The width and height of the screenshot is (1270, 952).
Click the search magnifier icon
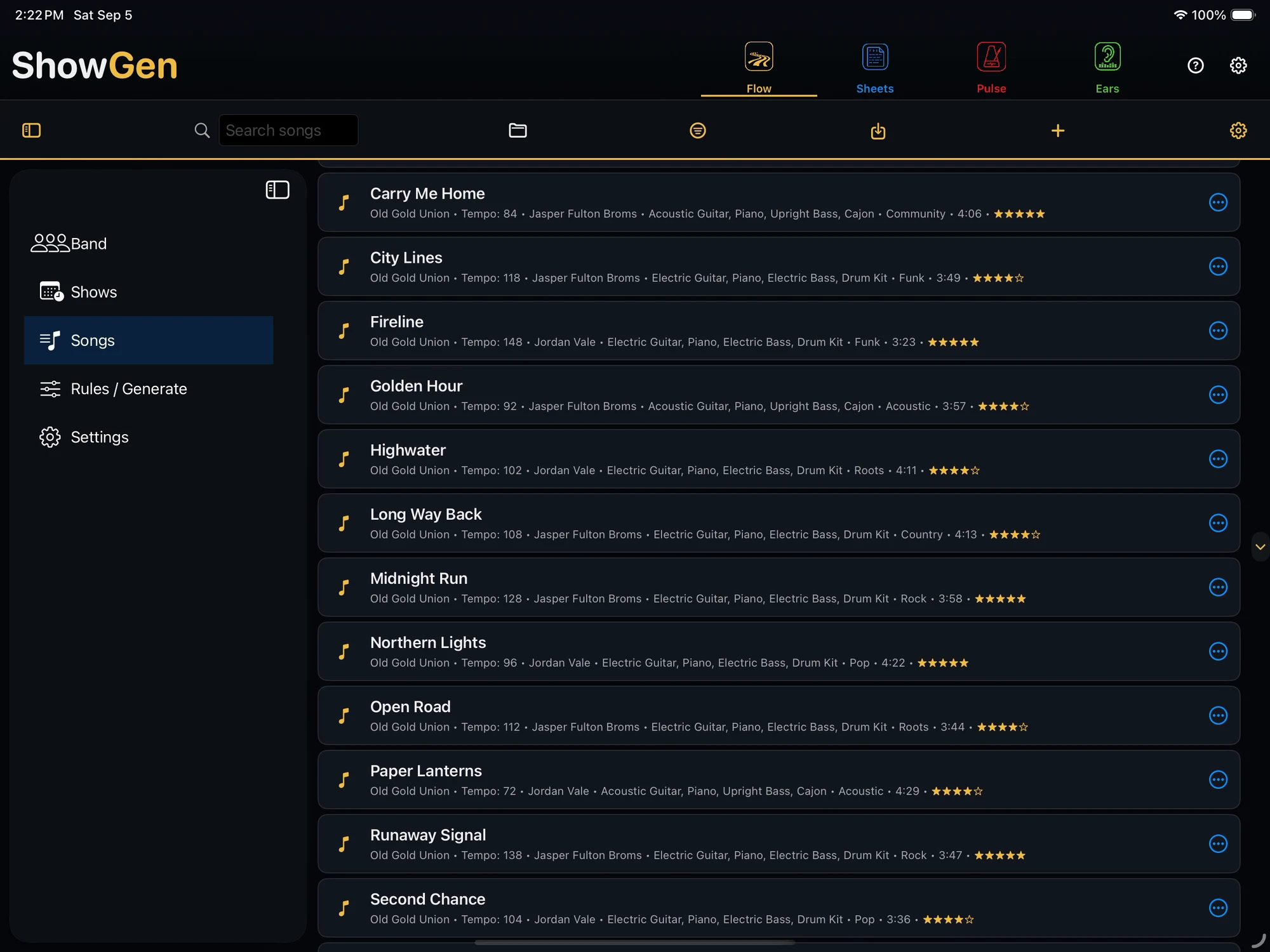202,130
